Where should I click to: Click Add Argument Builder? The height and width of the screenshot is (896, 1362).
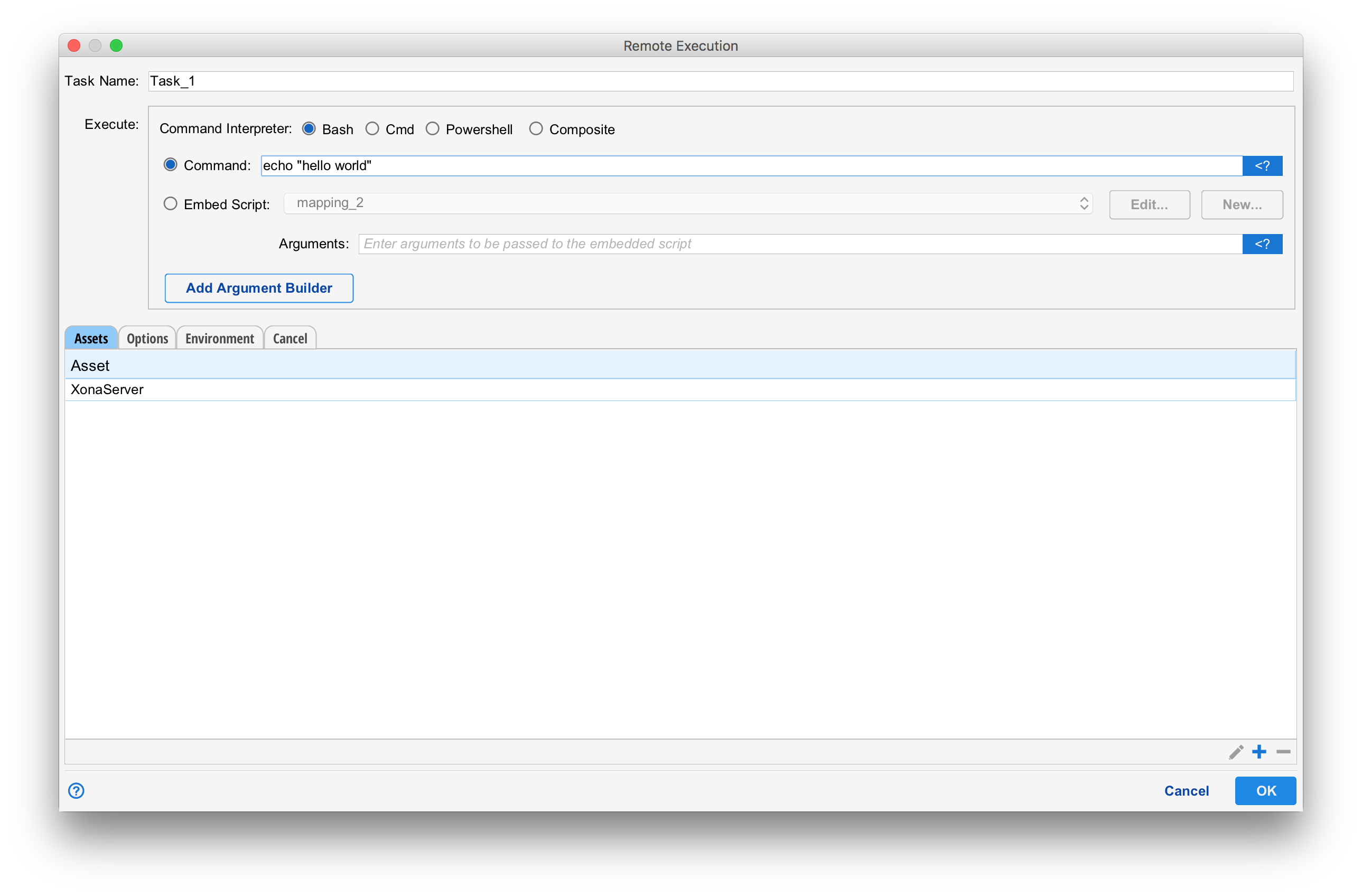tap(259, 288)
